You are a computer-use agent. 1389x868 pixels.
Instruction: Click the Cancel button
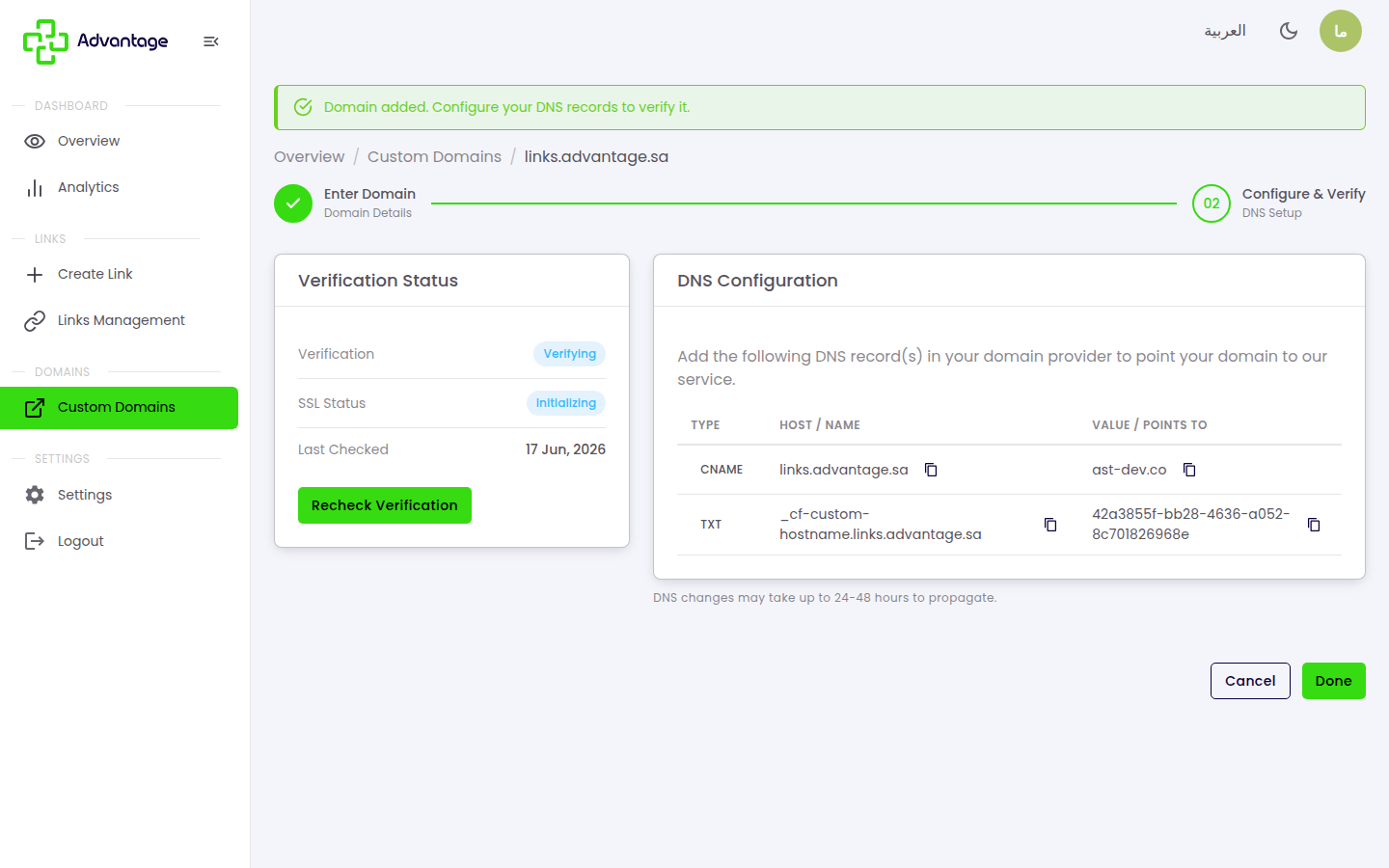pyautogui.click(x=1250, y=681)
